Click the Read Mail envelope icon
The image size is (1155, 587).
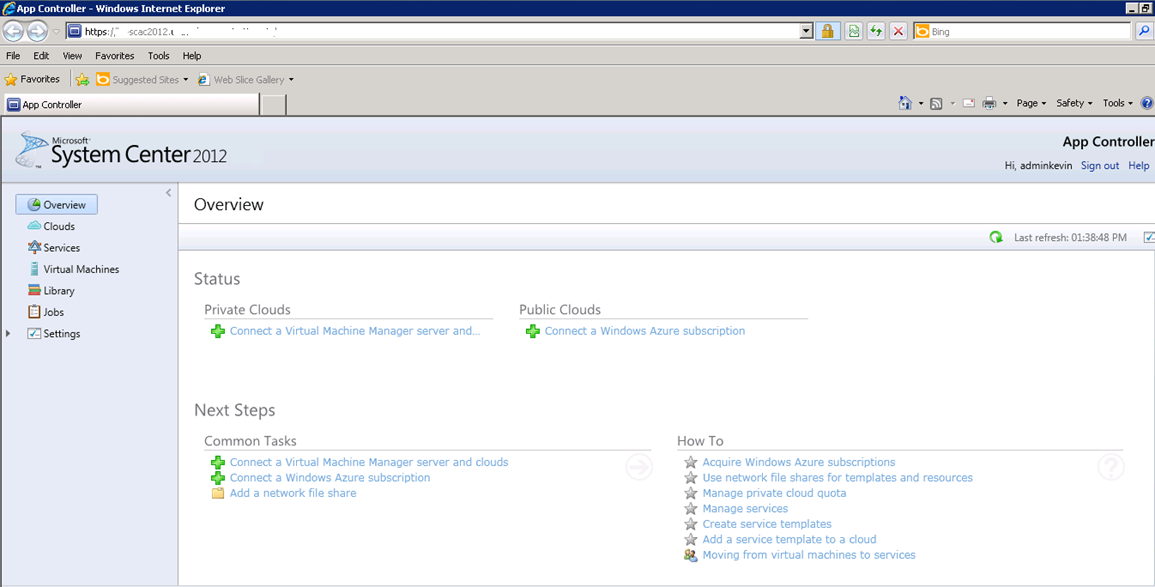pos(969,103)
